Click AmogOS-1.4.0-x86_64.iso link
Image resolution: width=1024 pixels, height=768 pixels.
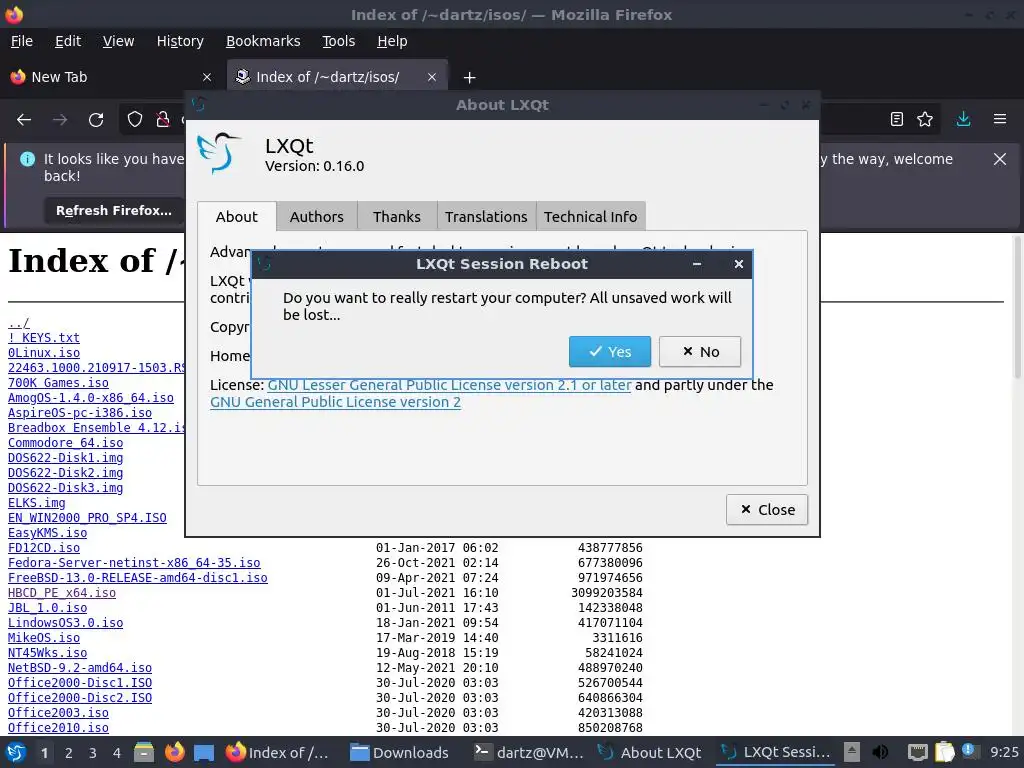click(91, 398)
